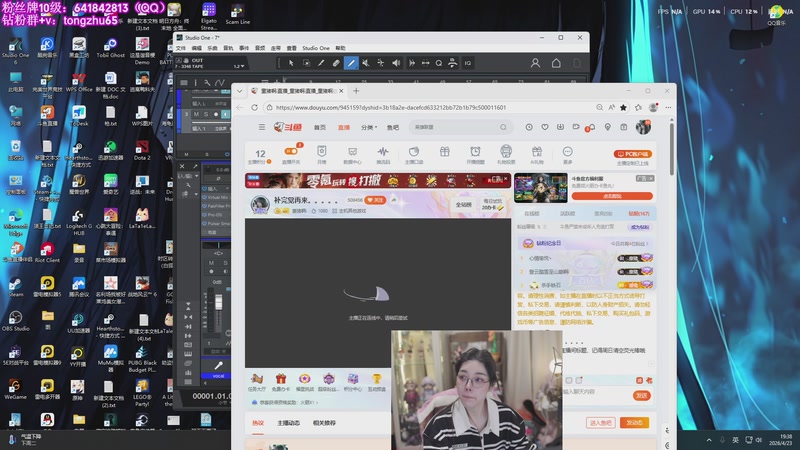Toggle Mute M on vocal mixer channel

pyautogui.click(x=211, y=263)
